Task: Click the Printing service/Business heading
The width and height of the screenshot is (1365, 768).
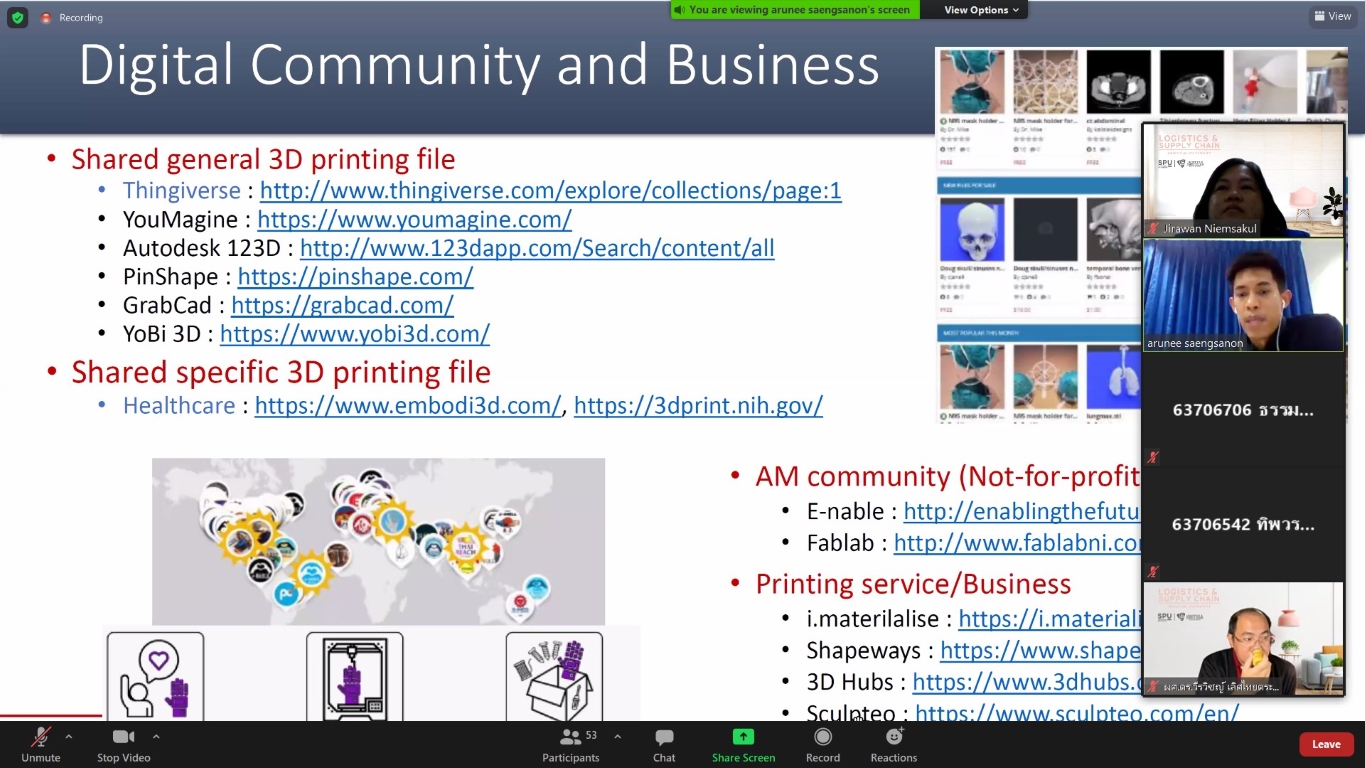Action: [913, 584]
